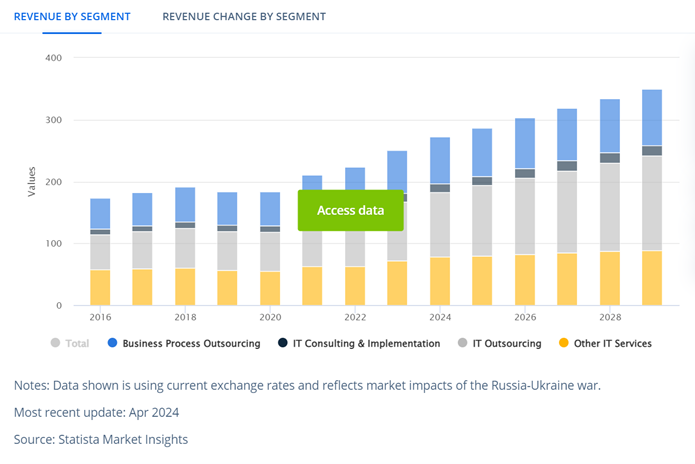
Task: Click the 2018 yellow bar segment
Action: pos(185,286)
